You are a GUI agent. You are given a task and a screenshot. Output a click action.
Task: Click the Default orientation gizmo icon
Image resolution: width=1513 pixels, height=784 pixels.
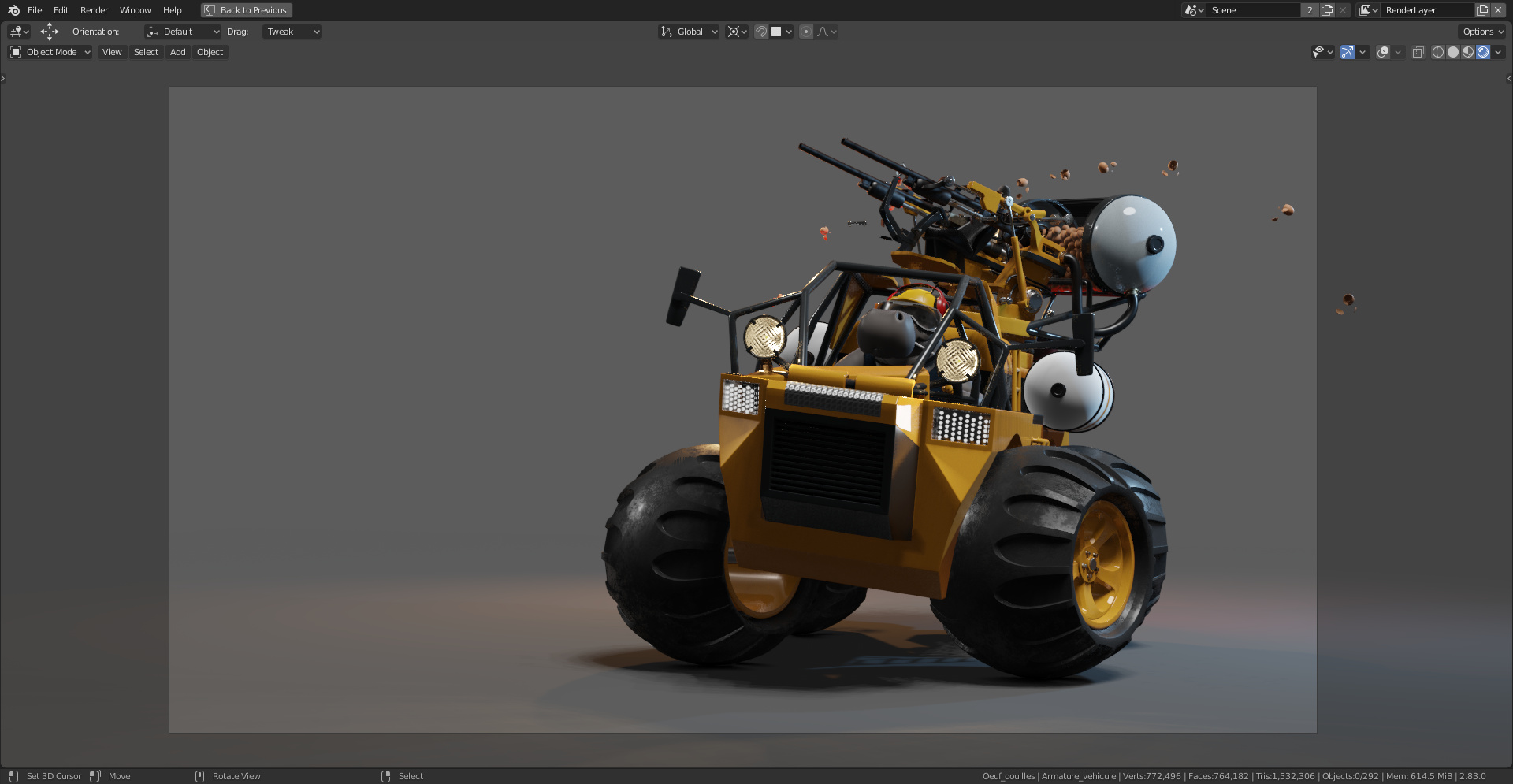pyautogui.click(x=153, y=32)
